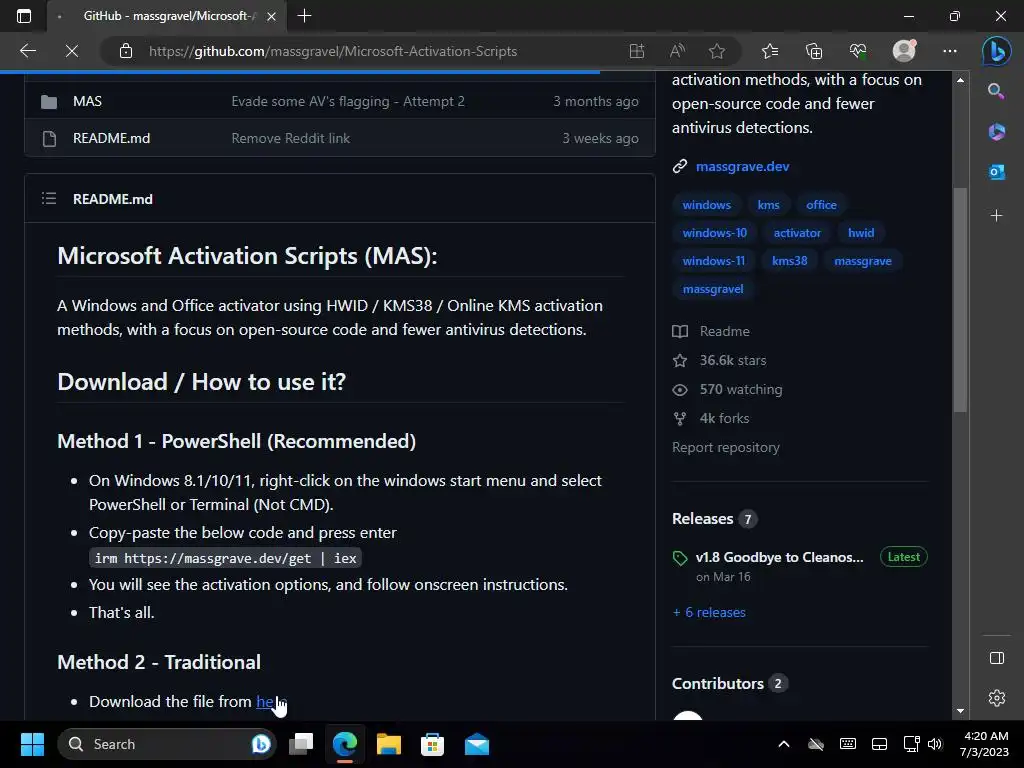Open Collections icon in toolbar
This screenshot has width=1024, height=768.
tap(814, 51)
